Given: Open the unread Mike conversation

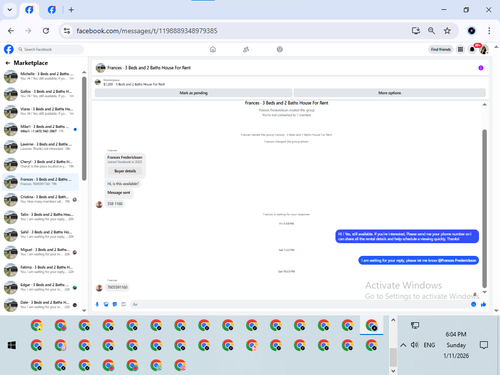Looking at the screenshot, I should (x=40, y=129).
